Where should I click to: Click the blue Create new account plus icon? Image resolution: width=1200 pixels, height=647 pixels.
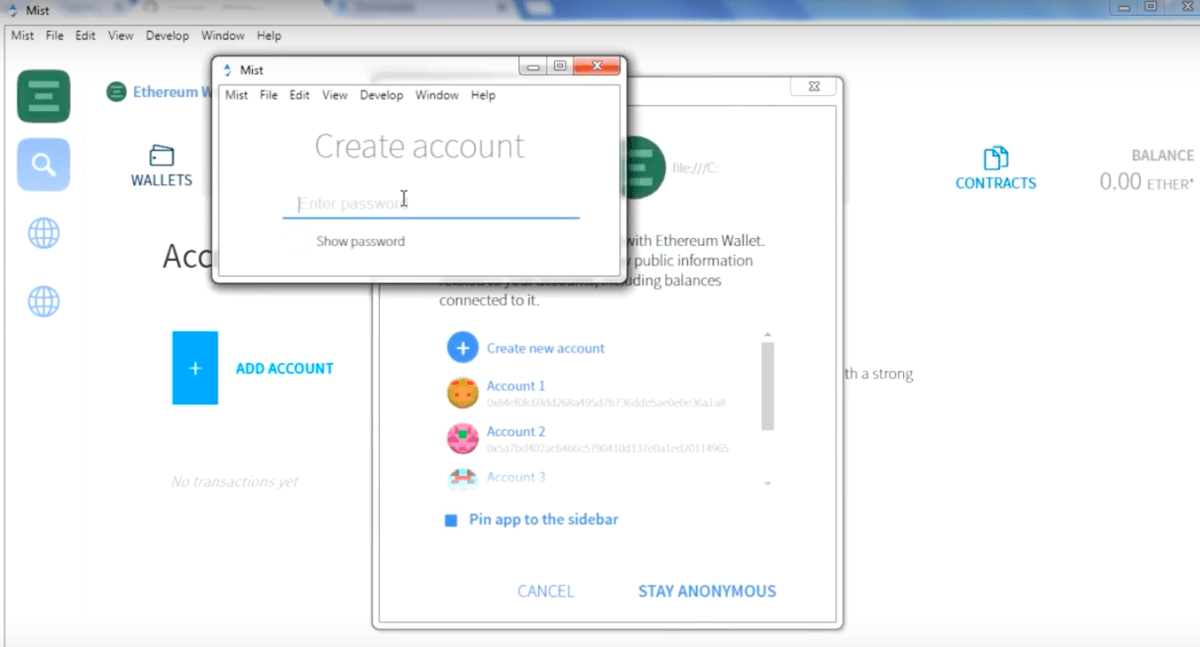click(462, 348)
